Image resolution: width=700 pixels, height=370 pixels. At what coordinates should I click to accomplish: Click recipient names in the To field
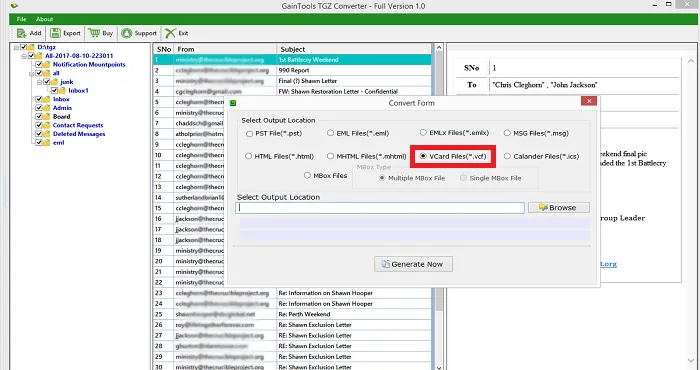pos(545,85)
